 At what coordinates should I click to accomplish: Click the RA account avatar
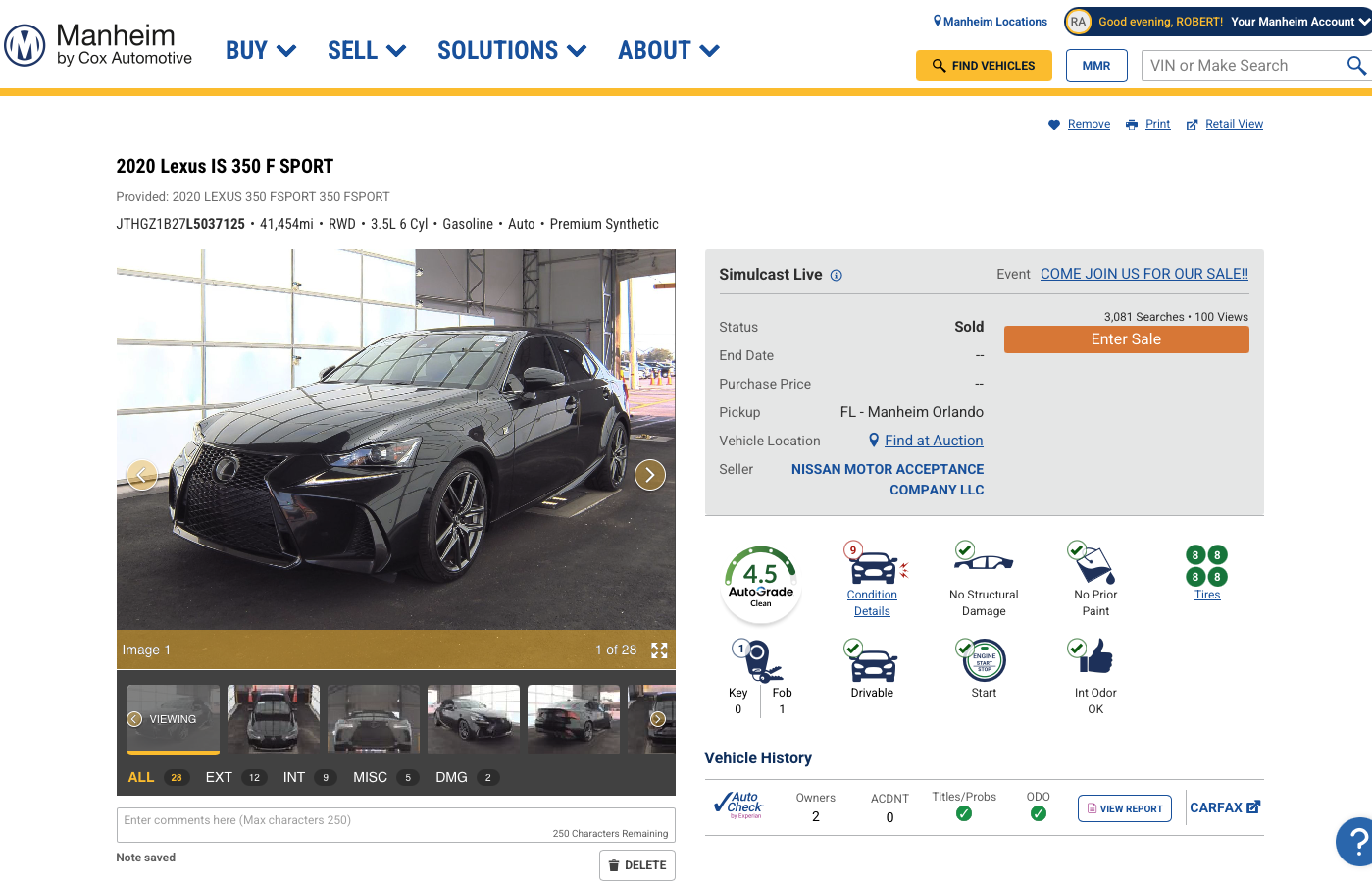(x=1078, y=22)
